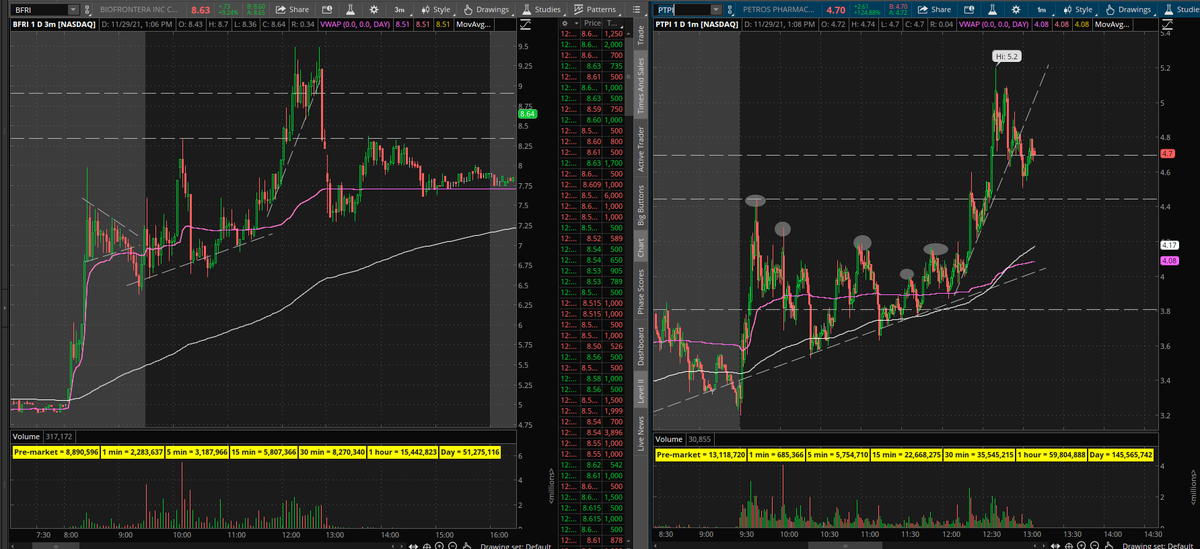
Task: Share the PTPI chart
Action: click(x=934, y=9)
